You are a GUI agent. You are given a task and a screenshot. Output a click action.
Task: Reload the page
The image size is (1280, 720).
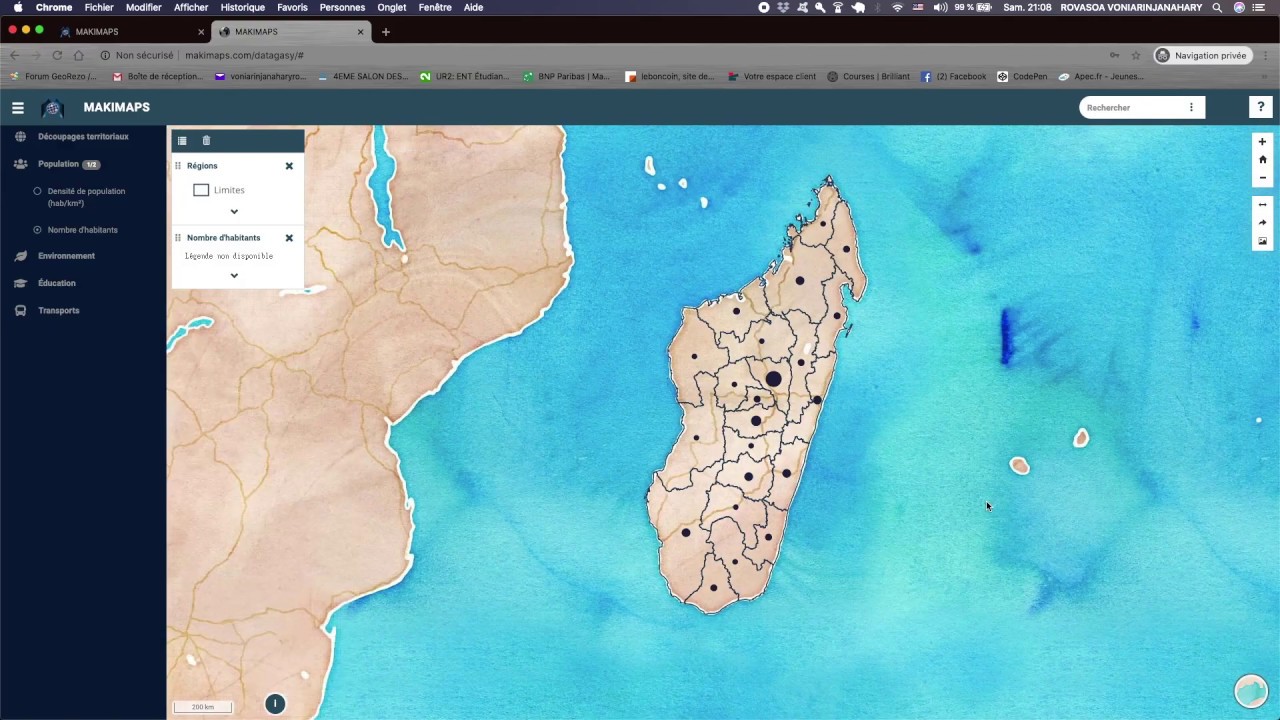coord(57,56)
